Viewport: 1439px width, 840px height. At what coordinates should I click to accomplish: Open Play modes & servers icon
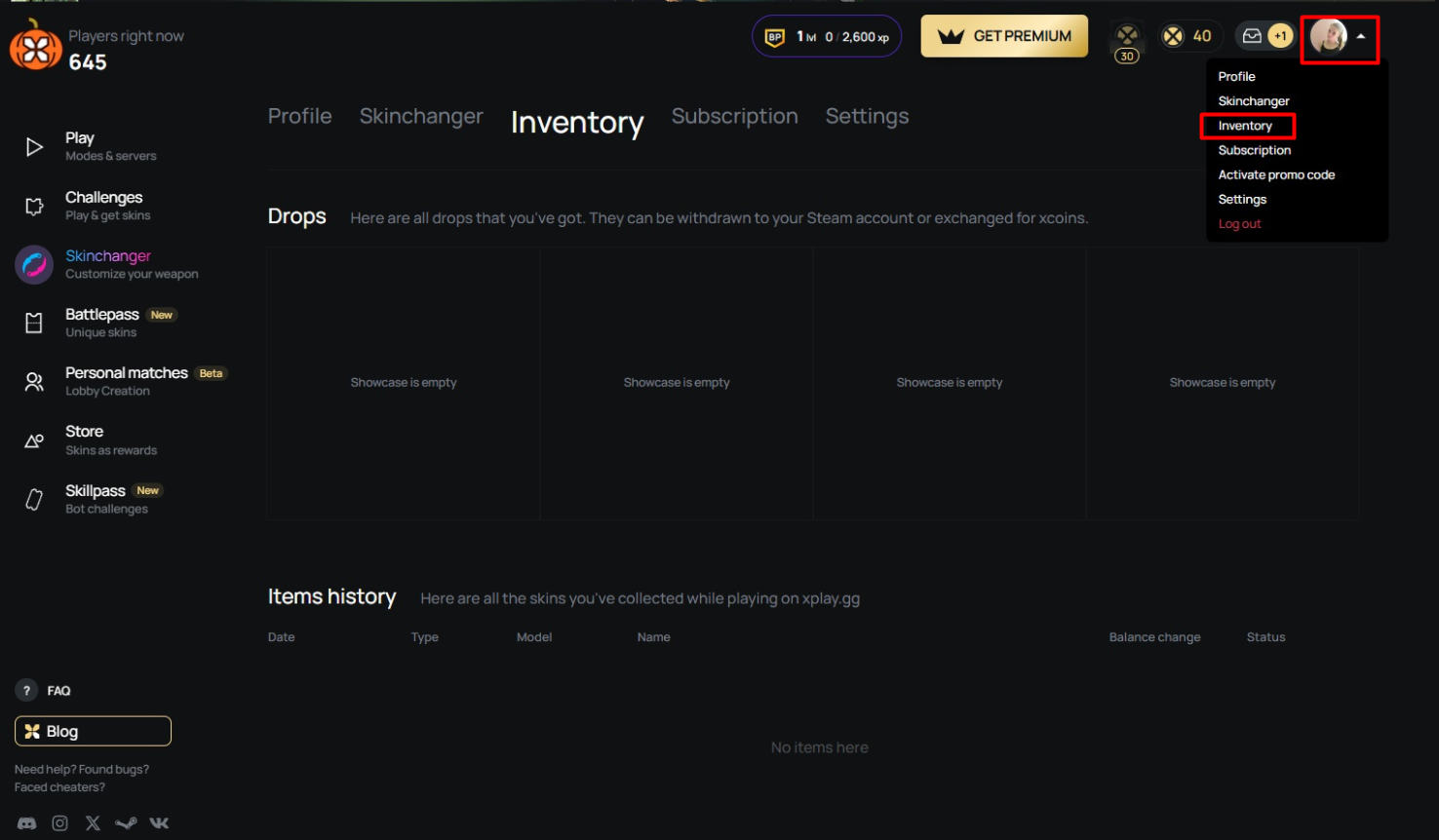click(34, 147)
